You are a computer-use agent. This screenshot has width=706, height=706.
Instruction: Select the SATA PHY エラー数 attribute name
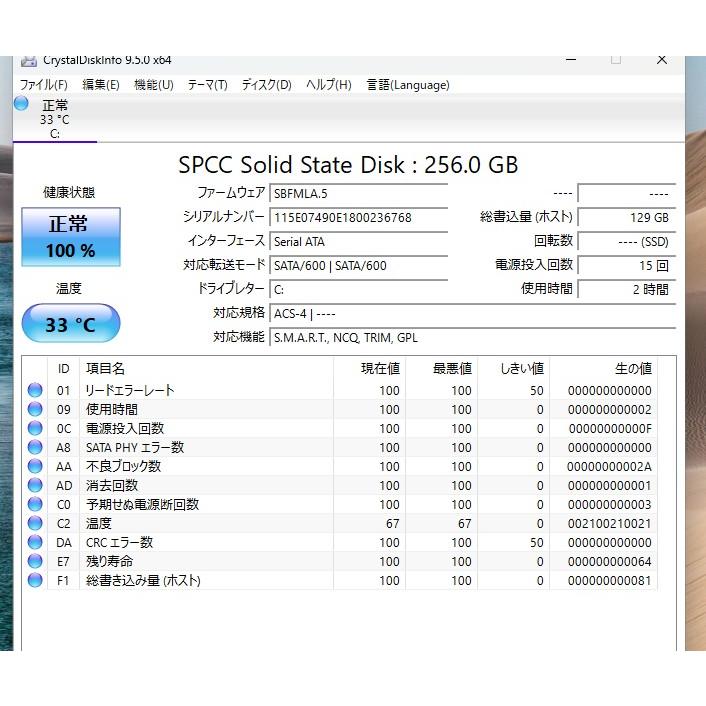(135, 447)
